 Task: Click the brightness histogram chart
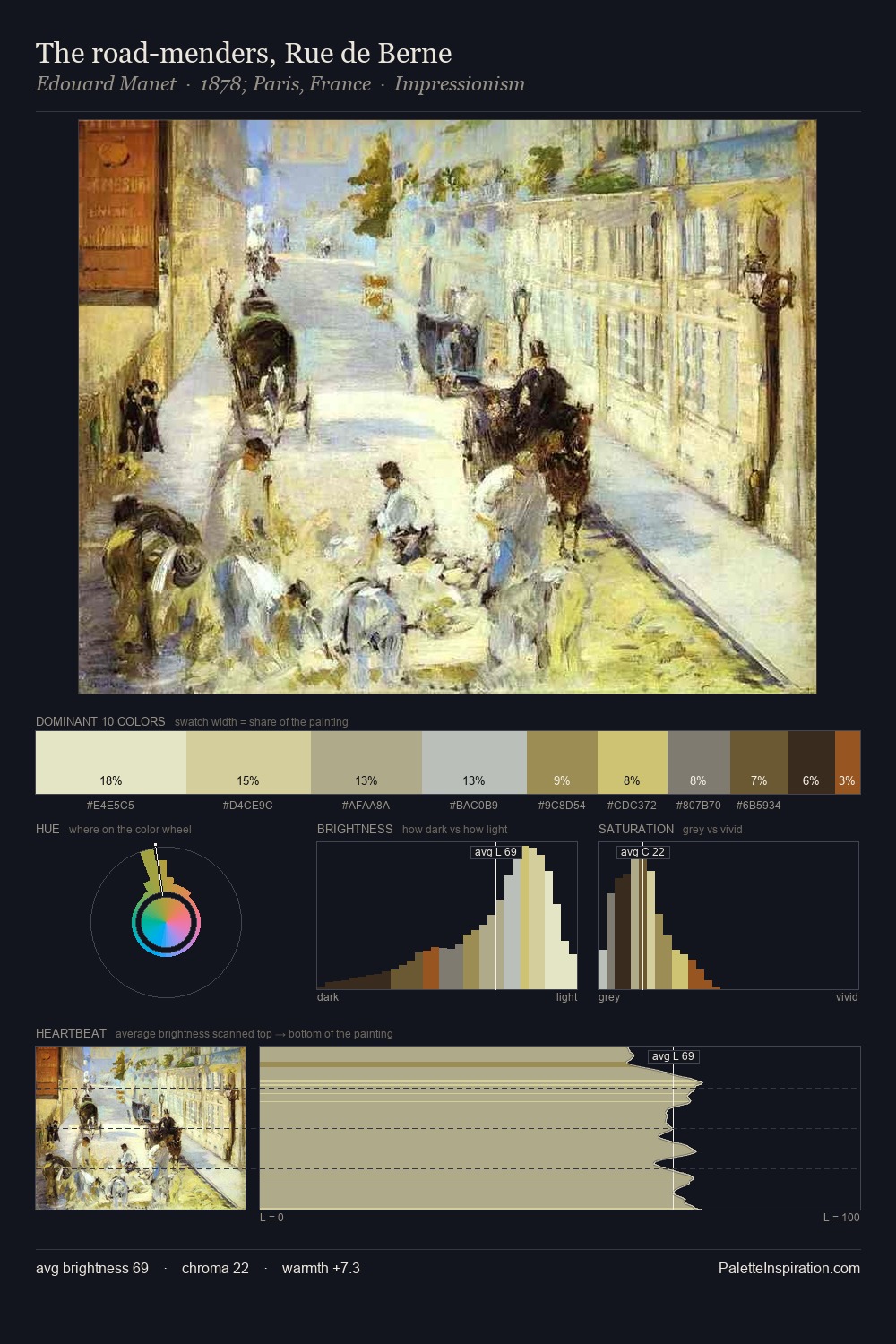(447, 916)
